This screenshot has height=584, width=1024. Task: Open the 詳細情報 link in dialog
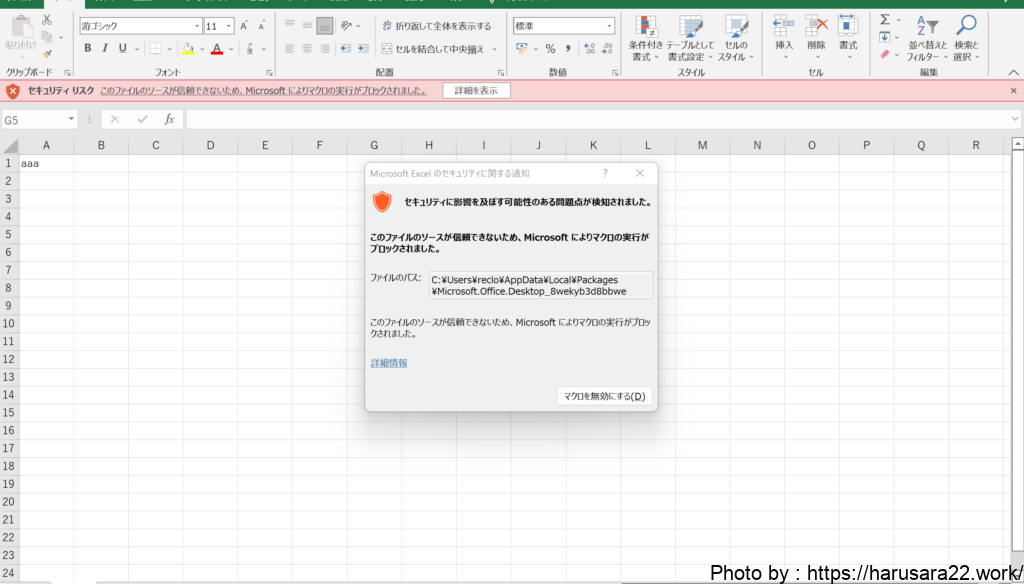388,363
